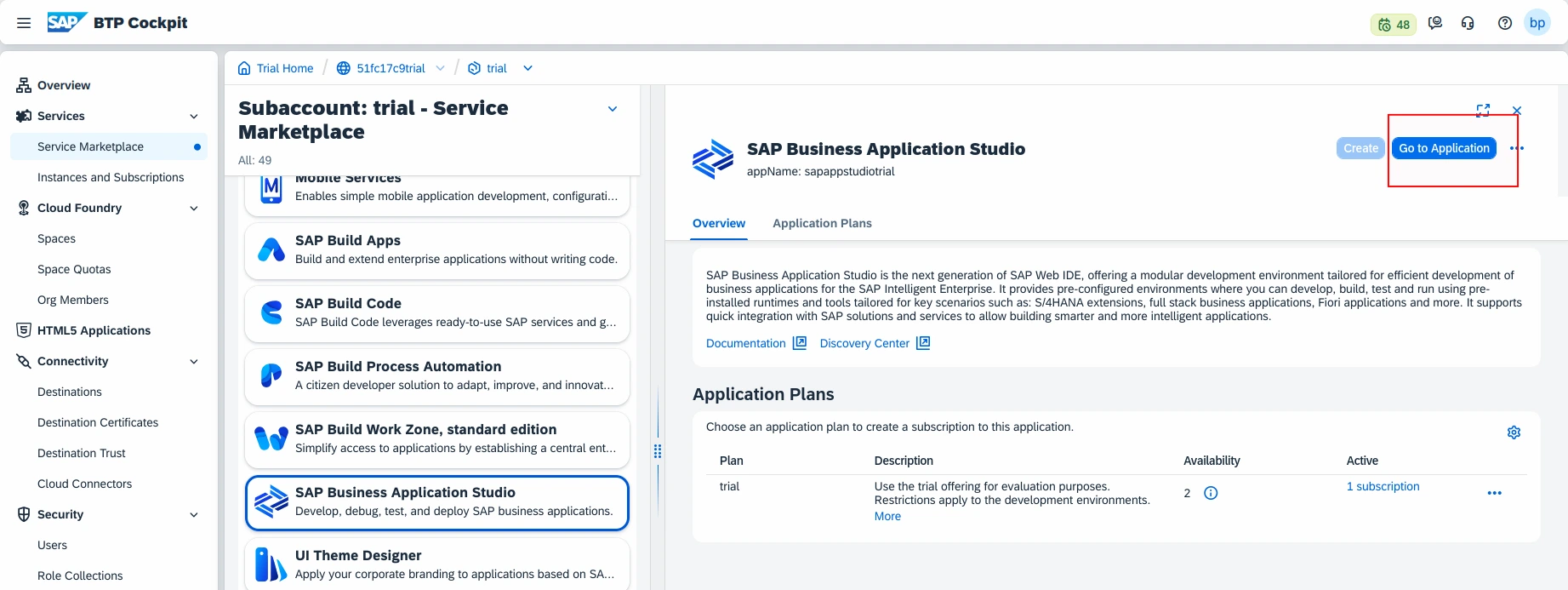The image size is (1568, 590).
Task: Open the 51fc17c9trial breadcrumb dropdown arrow
Action: pos(440,68)
